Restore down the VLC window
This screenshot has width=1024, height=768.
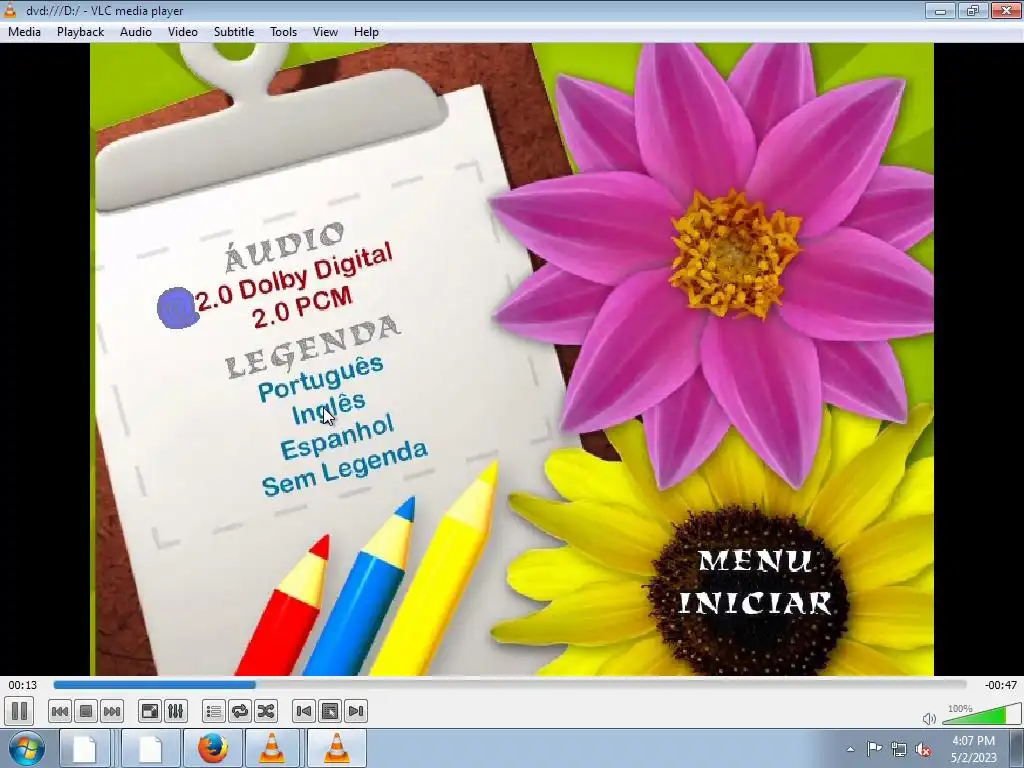973,10
